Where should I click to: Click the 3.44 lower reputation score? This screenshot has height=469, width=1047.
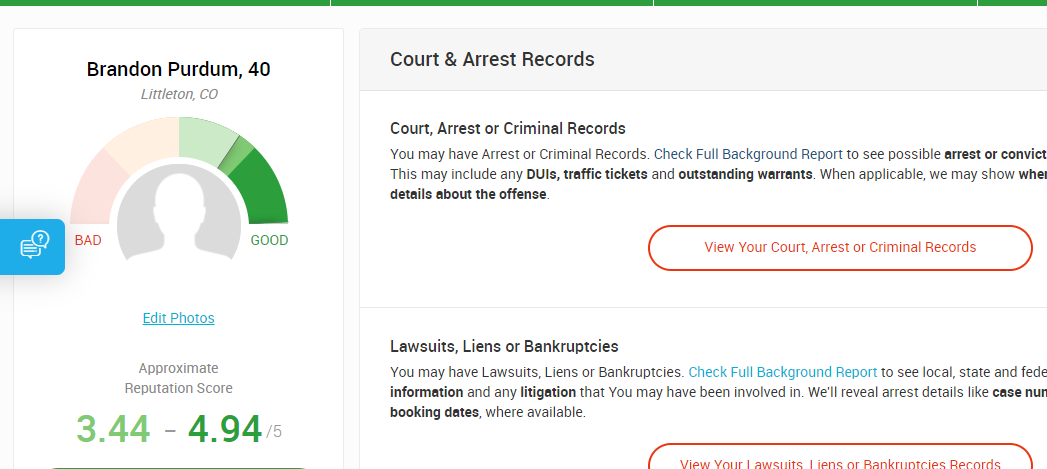pos(113,428)
